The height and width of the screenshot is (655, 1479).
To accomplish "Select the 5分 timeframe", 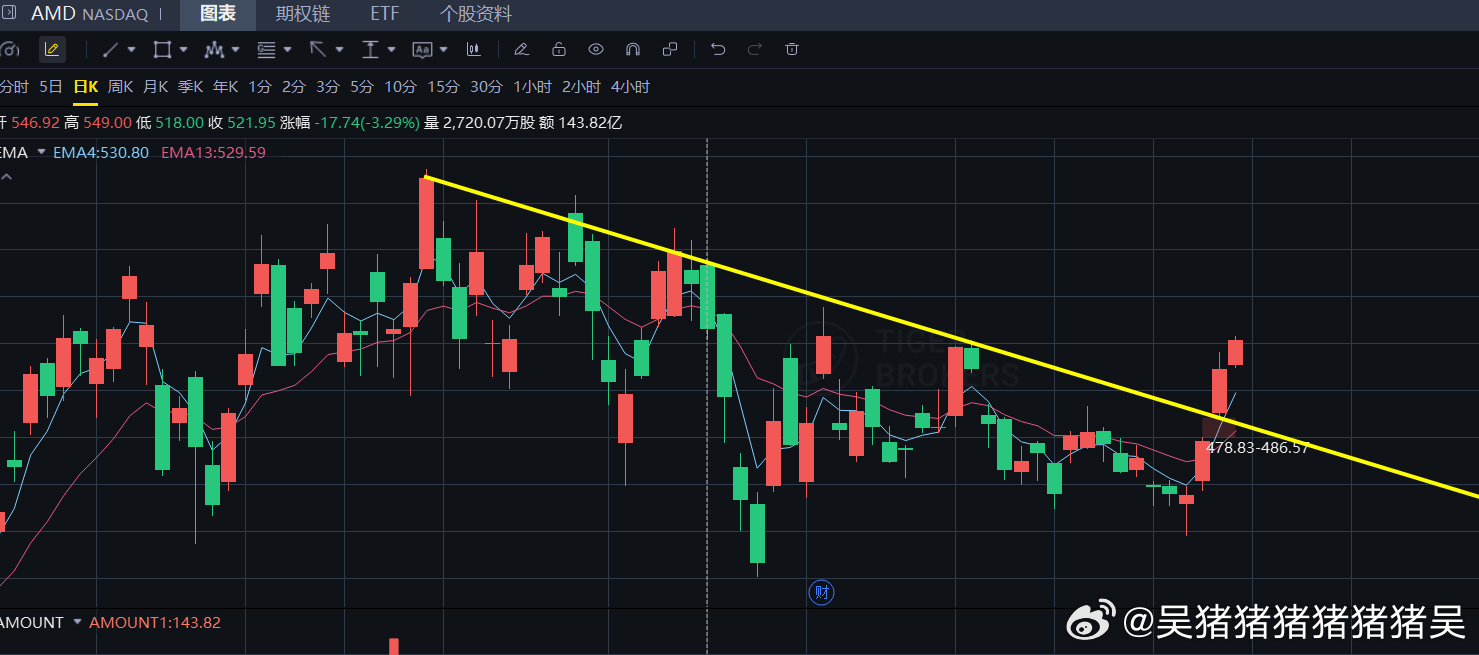I will click(x=362, y=87).
